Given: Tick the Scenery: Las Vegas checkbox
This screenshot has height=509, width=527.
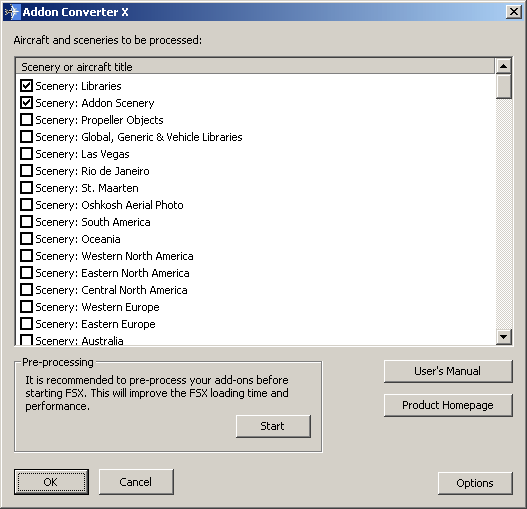Looking at the screenshot, I should click(26, 154).
